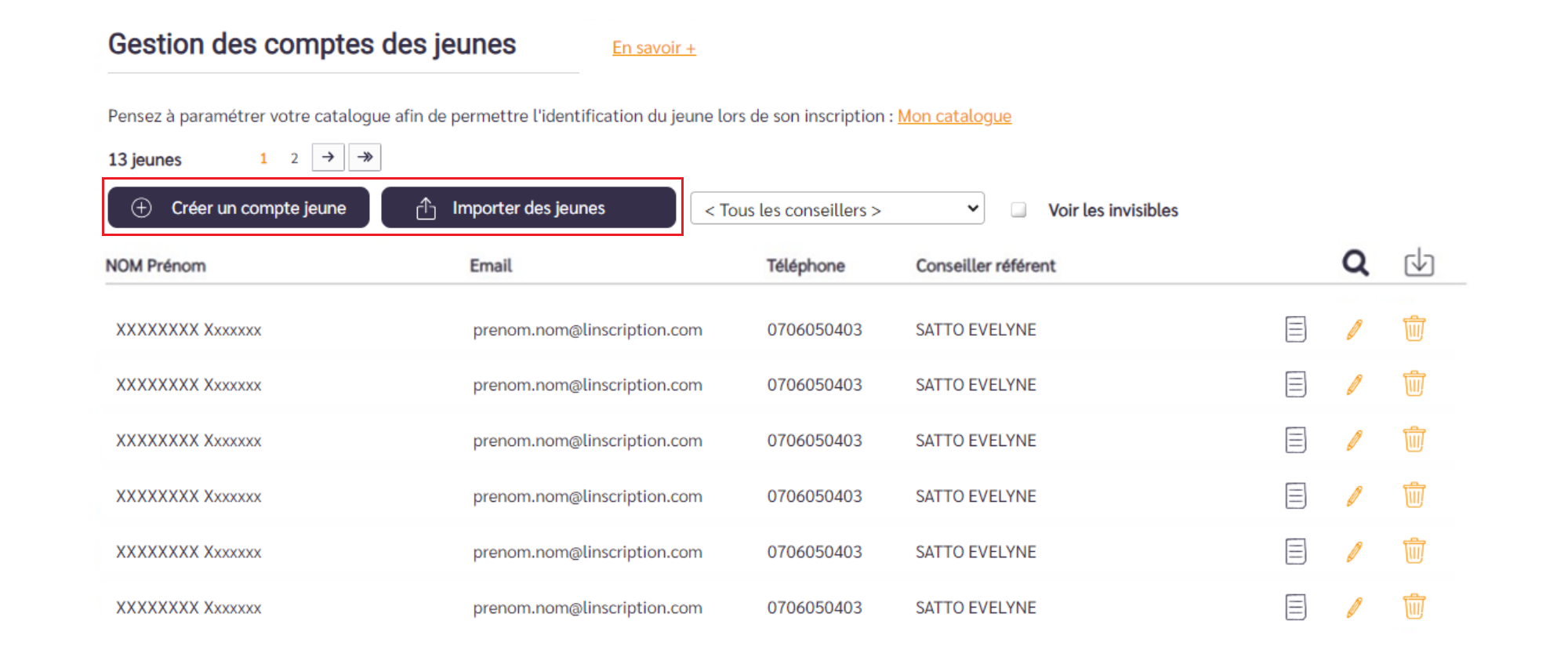This screenshot has width=1568, height=657.
Task: Click Créer un compte jeune button
Action: [238, 208]
